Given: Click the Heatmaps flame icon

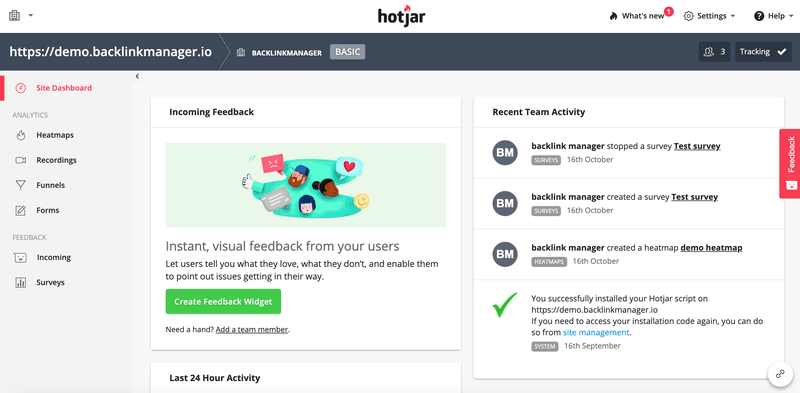Looking at the screenshot, I should [20, 135].
